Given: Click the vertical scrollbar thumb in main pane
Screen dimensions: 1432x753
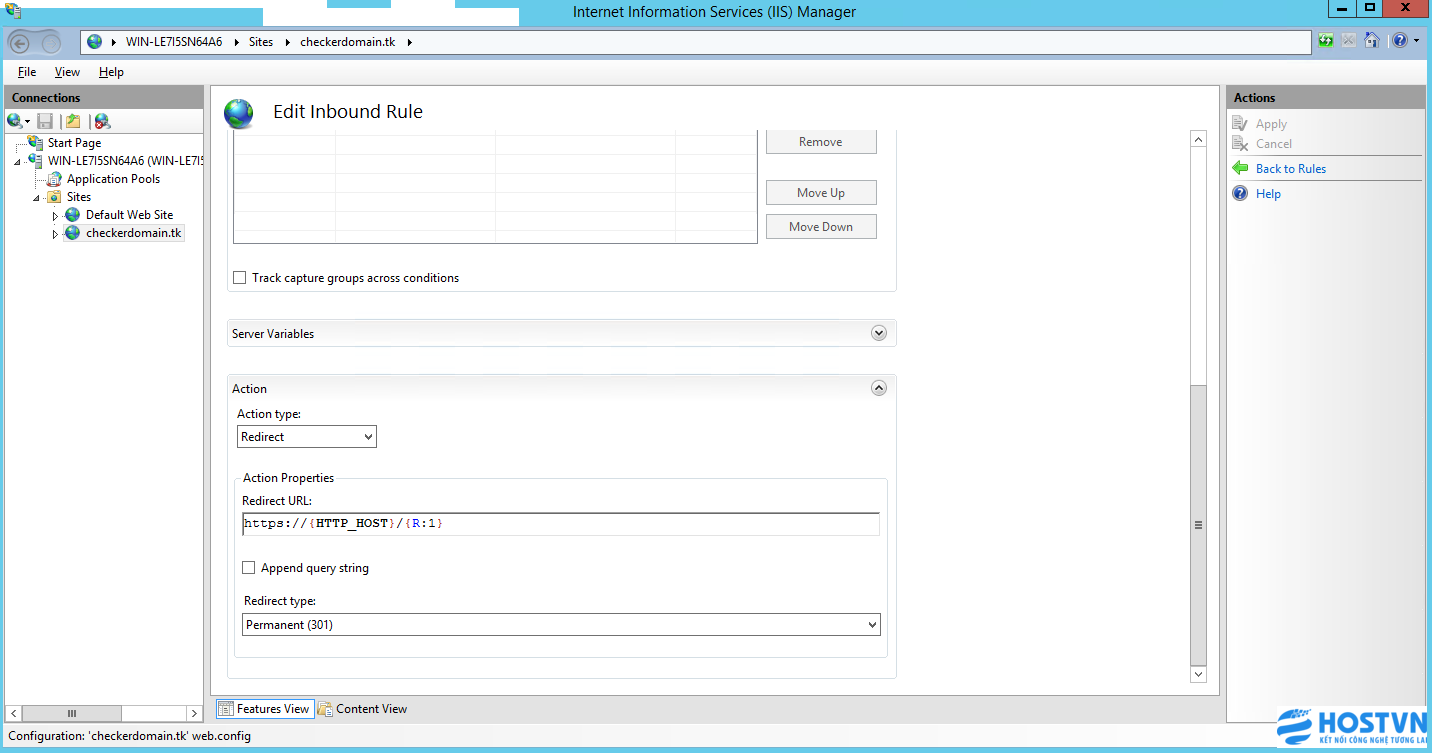Looking at the screenshot, I should tap(1199, 525).
